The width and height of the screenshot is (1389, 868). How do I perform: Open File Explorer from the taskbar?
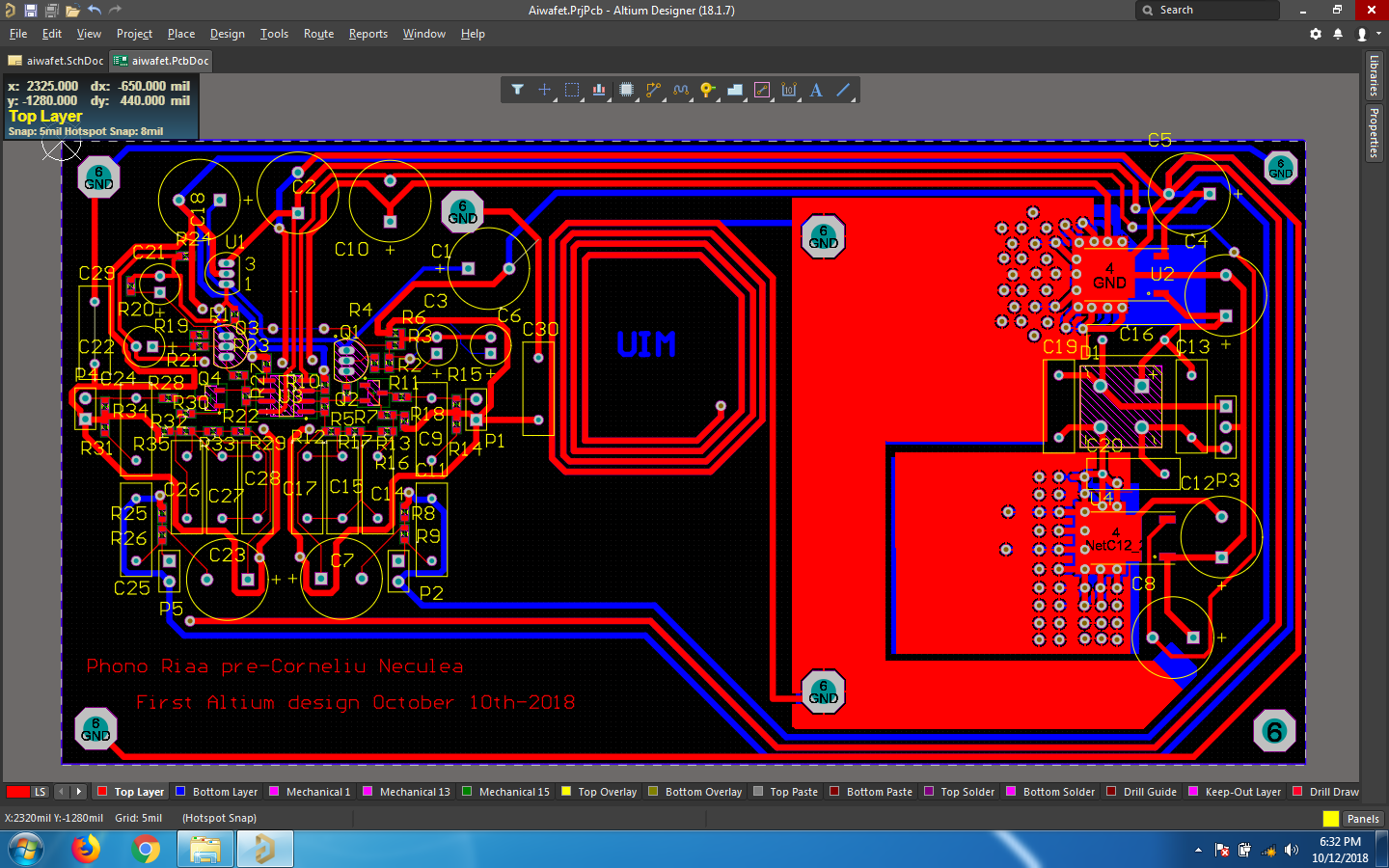coord(205,850)
